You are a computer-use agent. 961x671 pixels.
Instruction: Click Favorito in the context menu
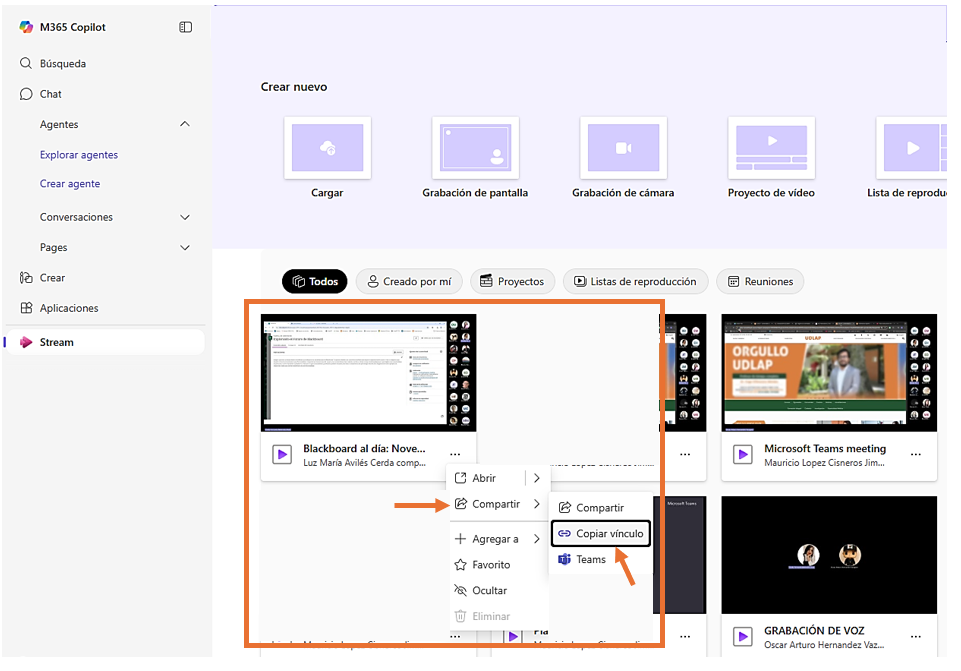[x=491, y=565]
